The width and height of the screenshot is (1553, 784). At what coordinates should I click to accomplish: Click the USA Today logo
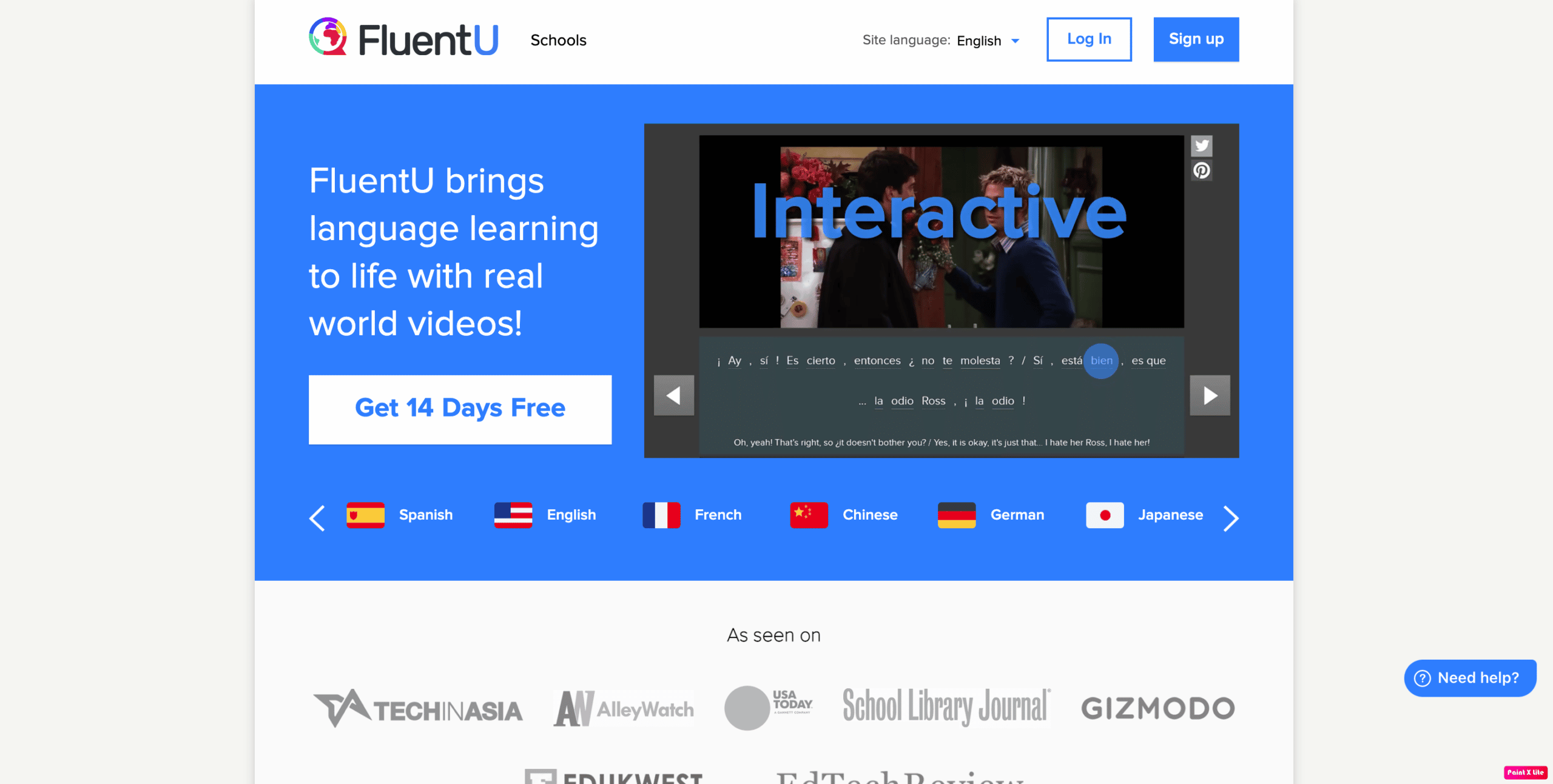(769, 708)
